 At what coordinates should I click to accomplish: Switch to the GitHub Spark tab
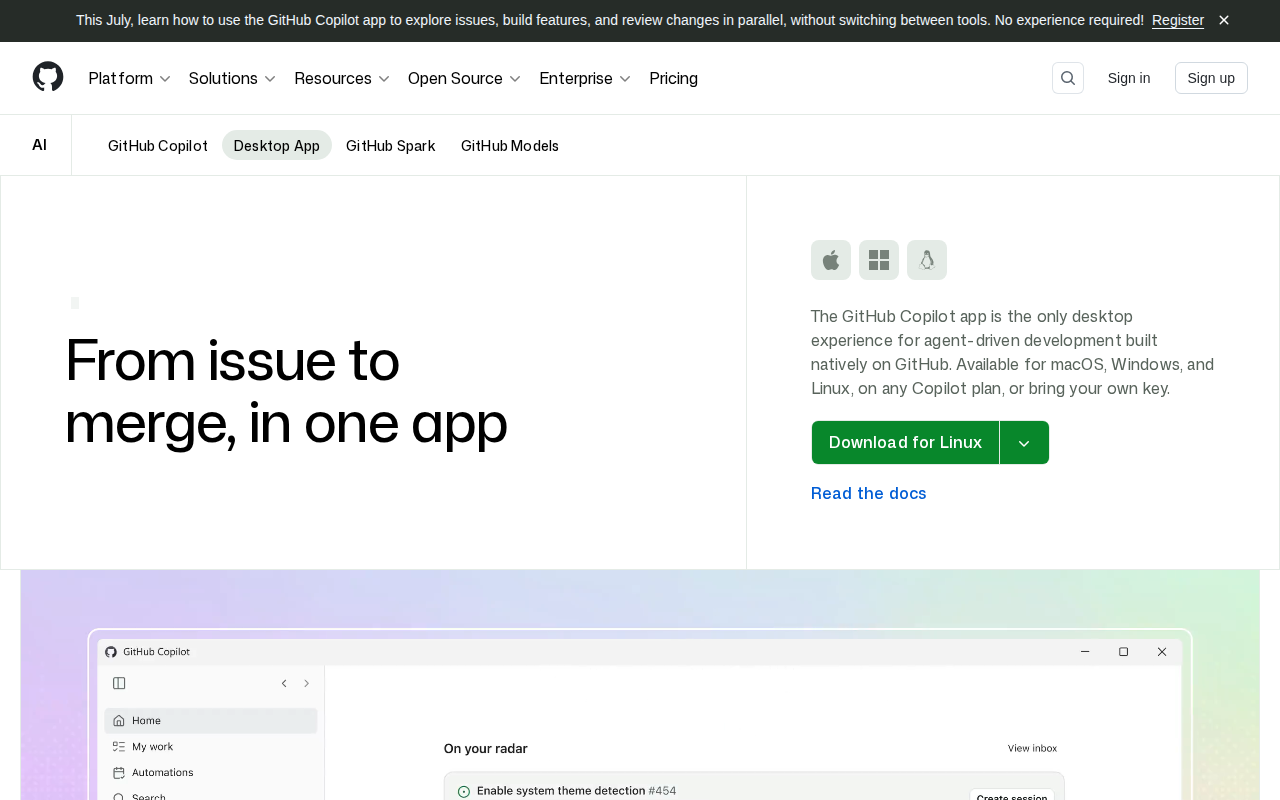[x=391, y=145]
